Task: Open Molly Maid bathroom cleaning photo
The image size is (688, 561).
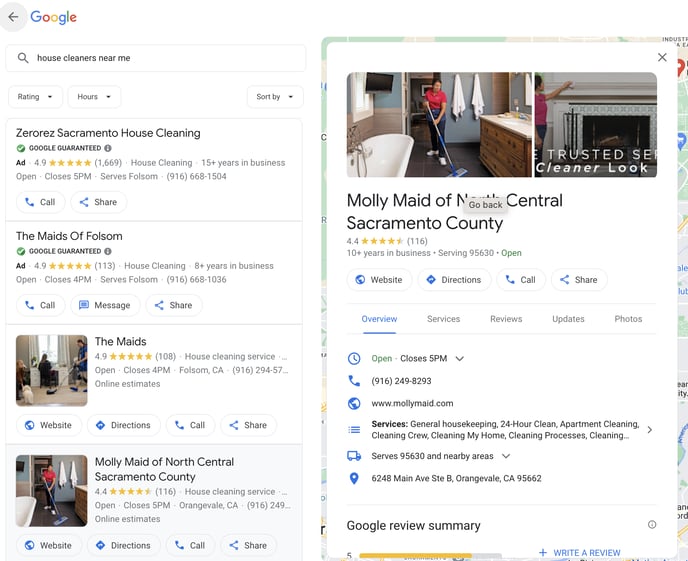Action: pyautogui.click(x=439, y=124)
